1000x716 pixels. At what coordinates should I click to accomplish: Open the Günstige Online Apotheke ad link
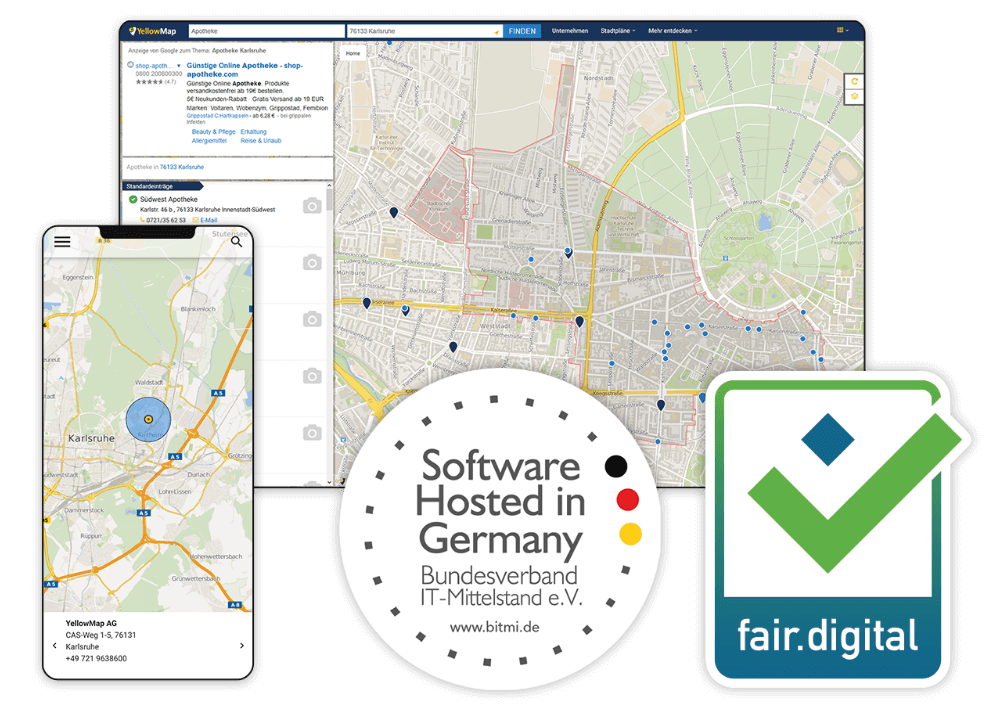(244, 69)
